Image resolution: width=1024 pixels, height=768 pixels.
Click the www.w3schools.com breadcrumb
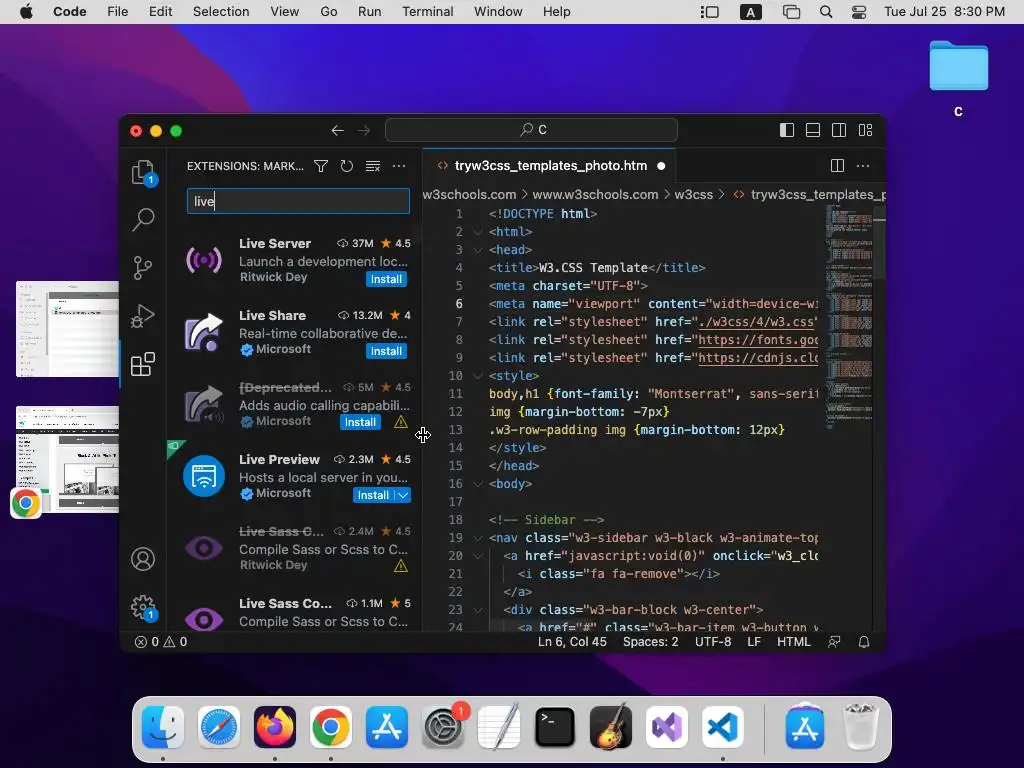(595, 195)
